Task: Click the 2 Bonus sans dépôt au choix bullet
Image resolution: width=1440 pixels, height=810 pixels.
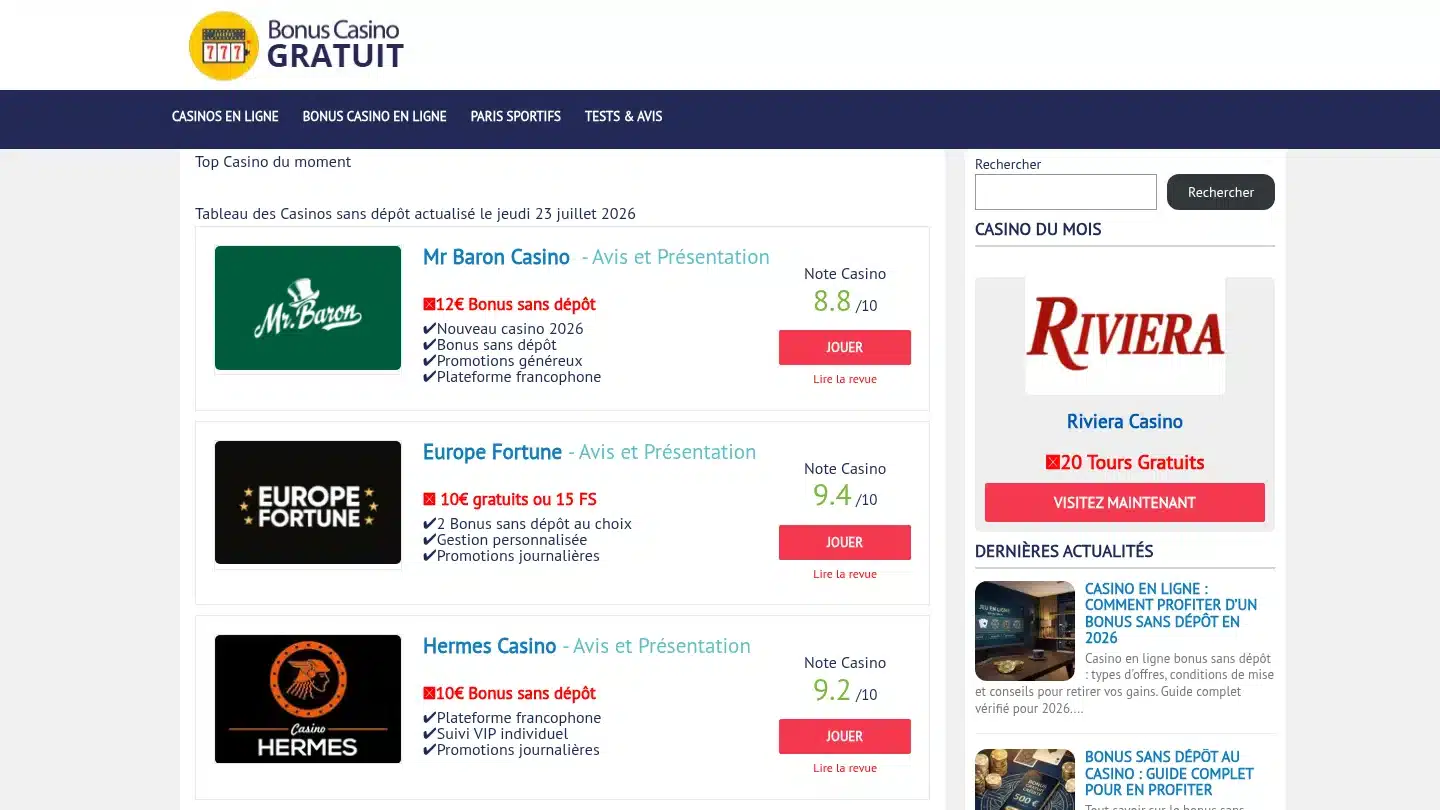Action: (527, 524)
